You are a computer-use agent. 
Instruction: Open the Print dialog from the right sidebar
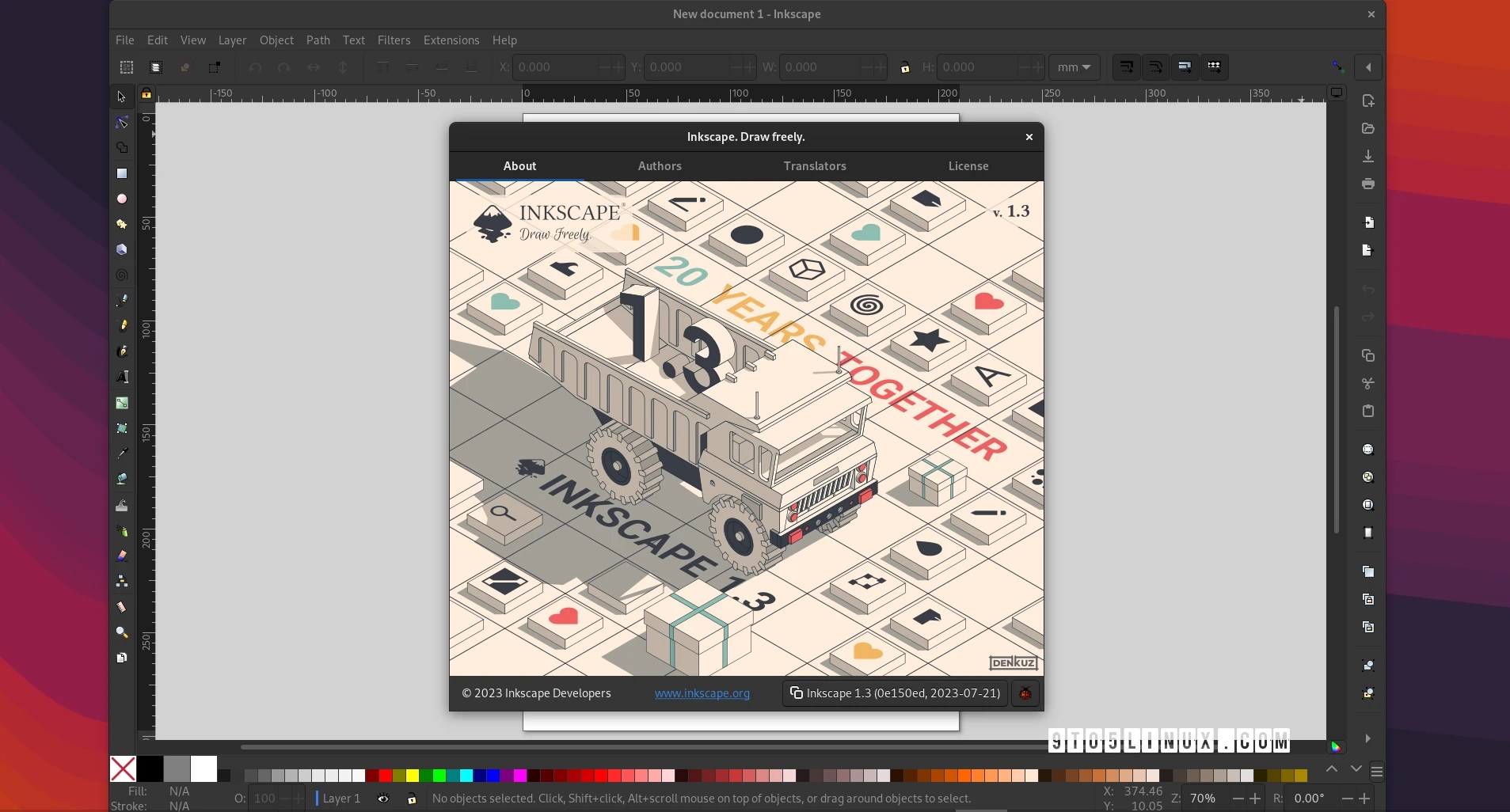point(1368,184)
